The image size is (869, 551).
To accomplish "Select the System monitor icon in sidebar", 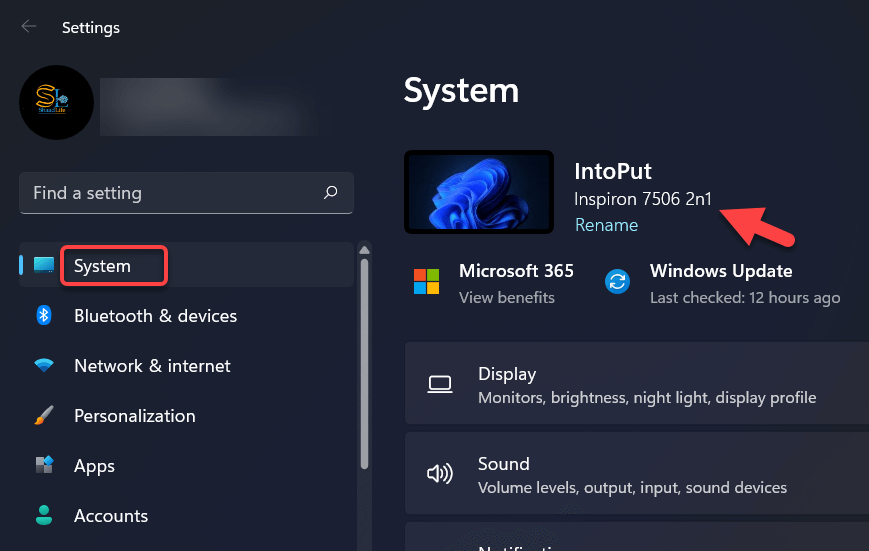I will (44, 265).
